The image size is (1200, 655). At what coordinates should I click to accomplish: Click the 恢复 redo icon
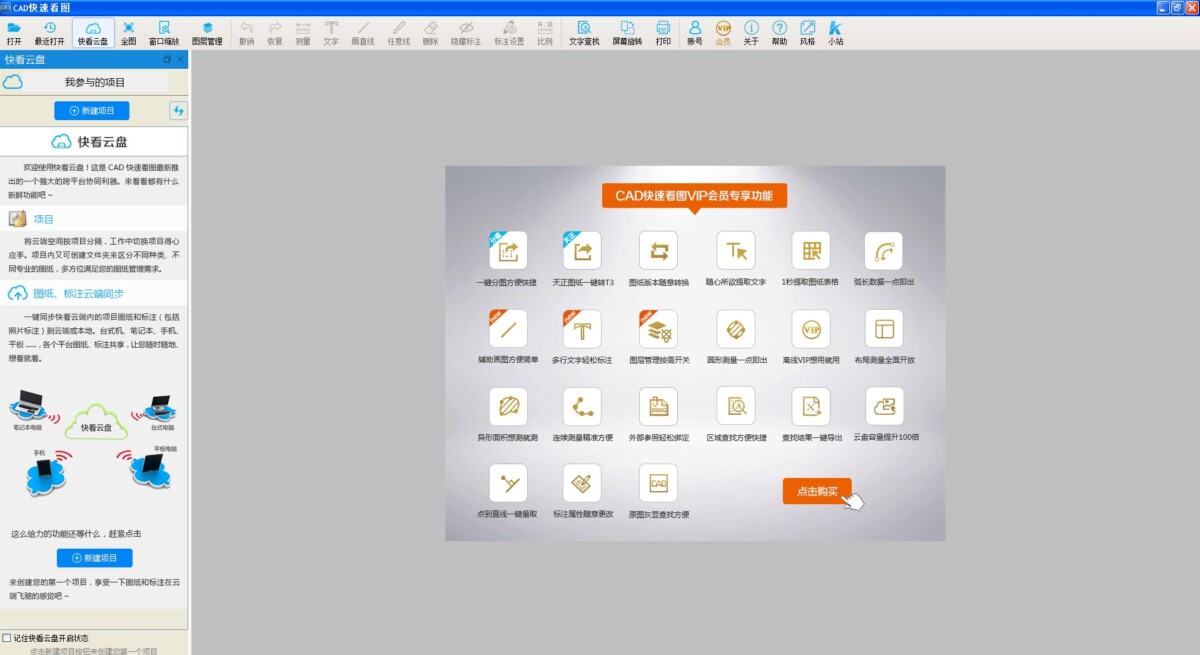(275, 33)
